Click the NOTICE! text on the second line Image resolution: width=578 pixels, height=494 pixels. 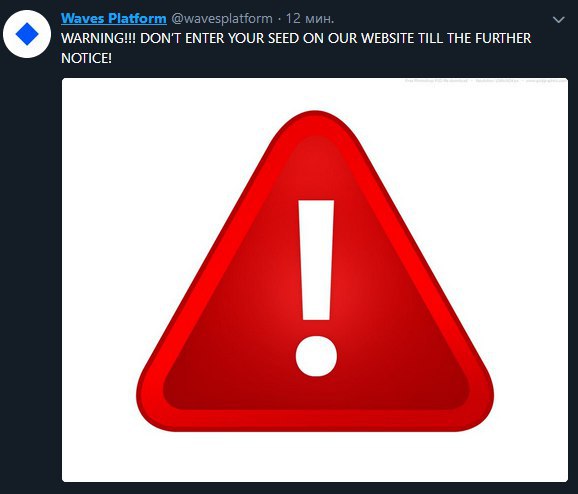86,58
